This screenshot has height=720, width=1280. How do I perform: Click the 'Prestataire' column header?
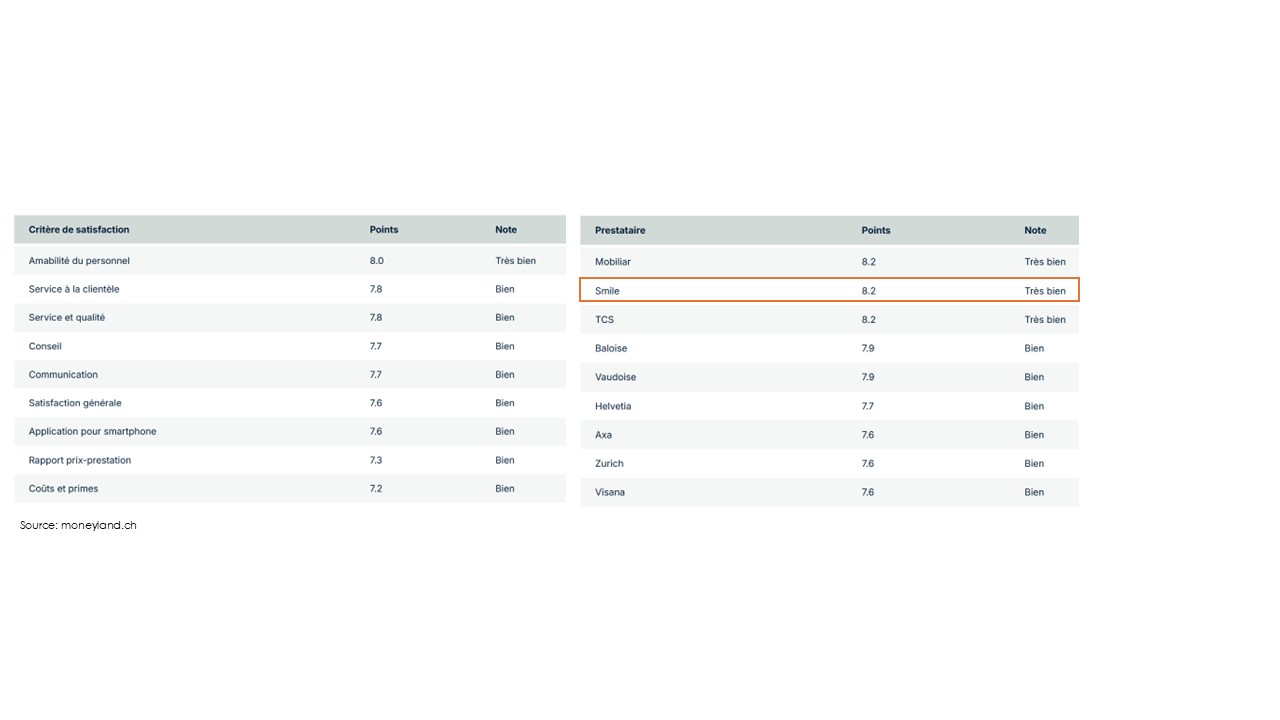620,230
